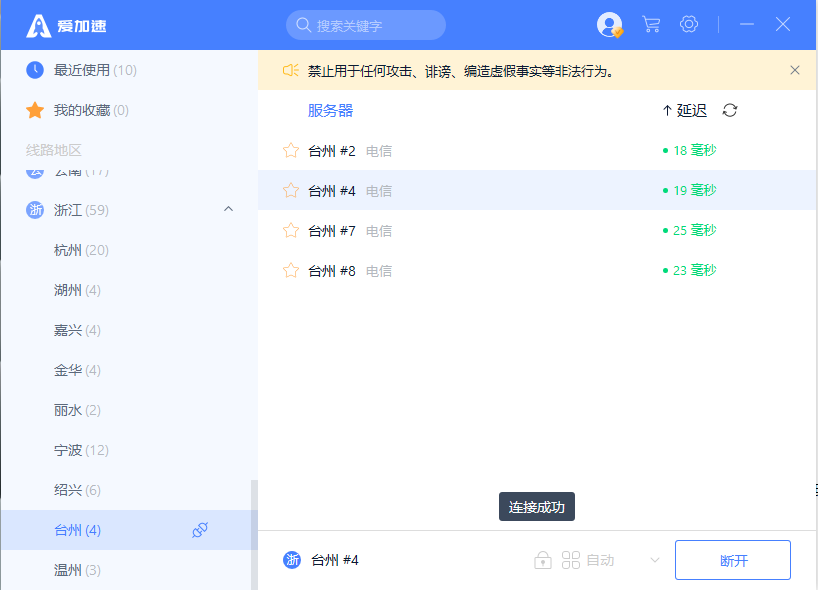The image size is (818, 590).
Task: Open the 自动 mode dropdown arrow
Action: point(655,560)
